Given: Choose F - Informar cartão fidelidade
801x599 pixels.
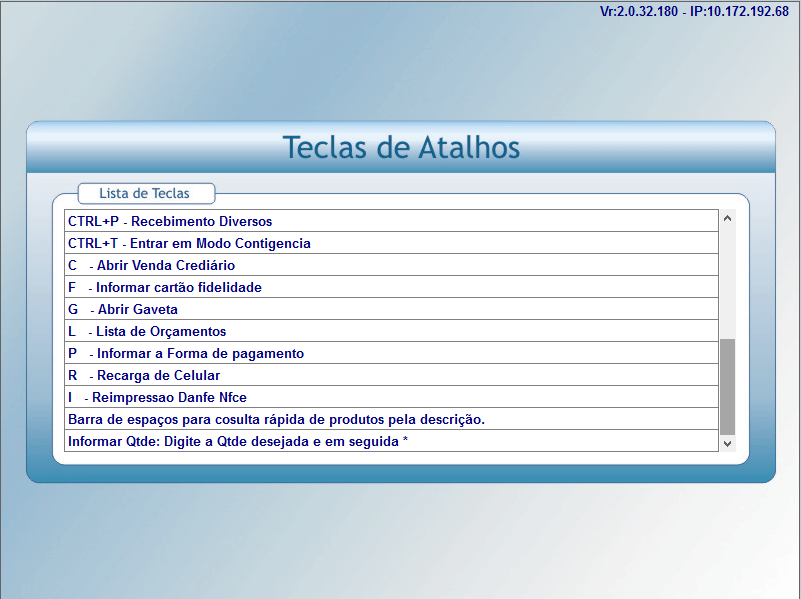Looking at the screenshot, I should coord(391,287).
